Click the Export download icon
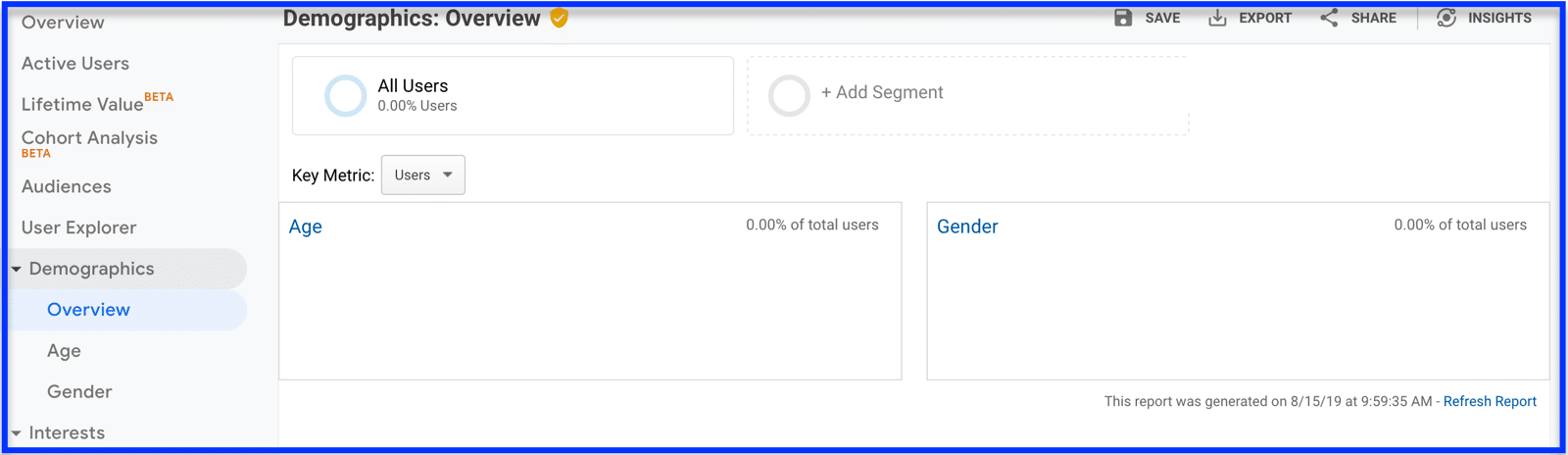Screen dimensions: 1568x455 (1217, 18)
